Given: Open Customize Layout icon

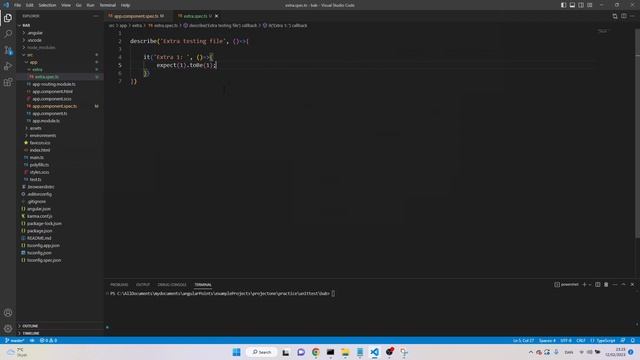Looking at the screenshot, I should pos(590,5).
